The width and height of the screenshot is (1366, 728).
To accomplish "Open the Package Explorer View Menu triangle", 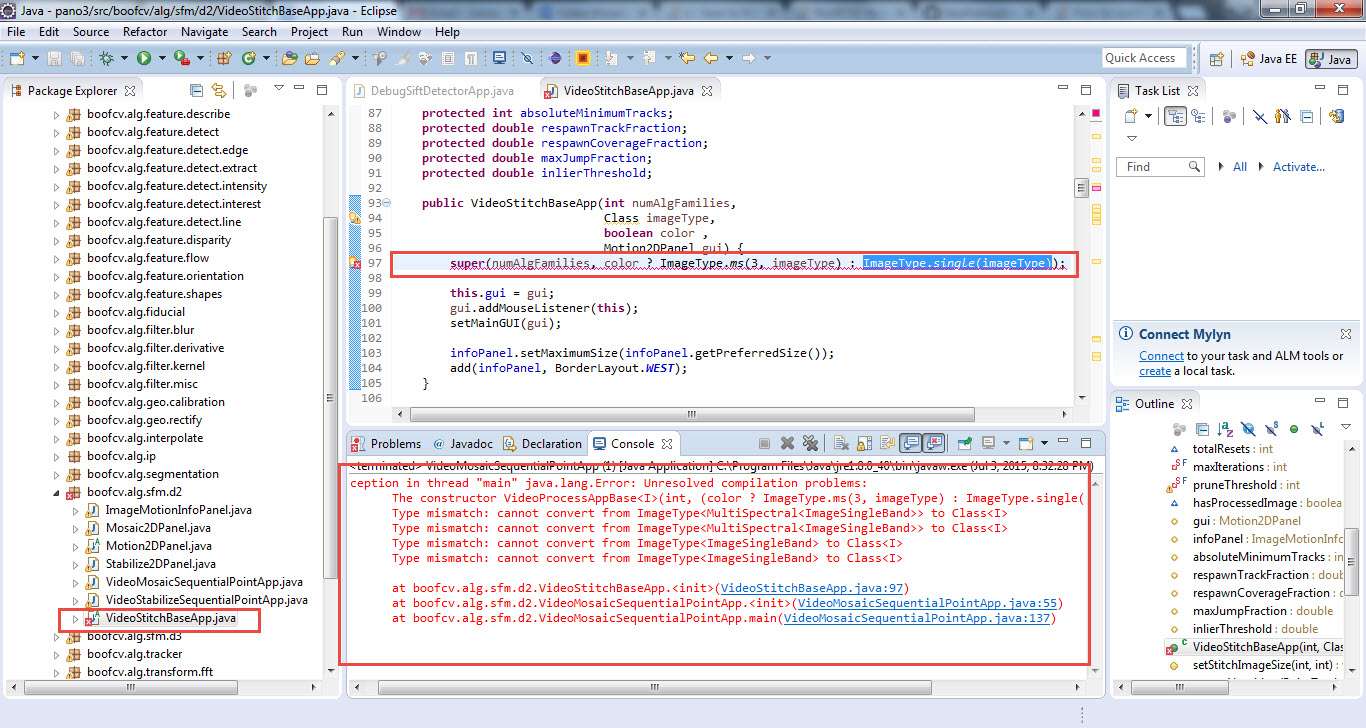I will pos(279,88).
